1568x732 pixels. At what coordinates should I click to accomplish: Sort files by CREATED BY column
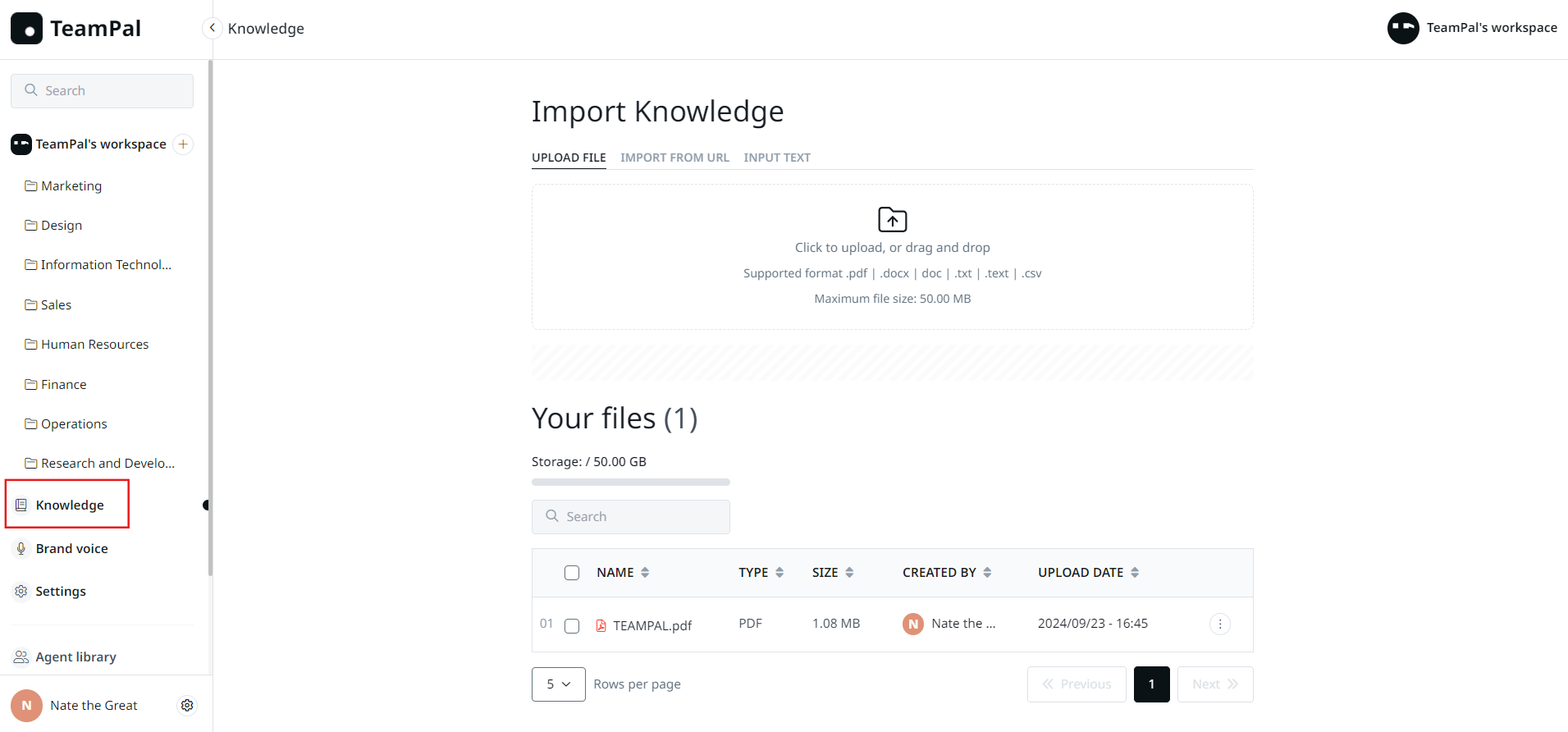[x=947, y=573]
